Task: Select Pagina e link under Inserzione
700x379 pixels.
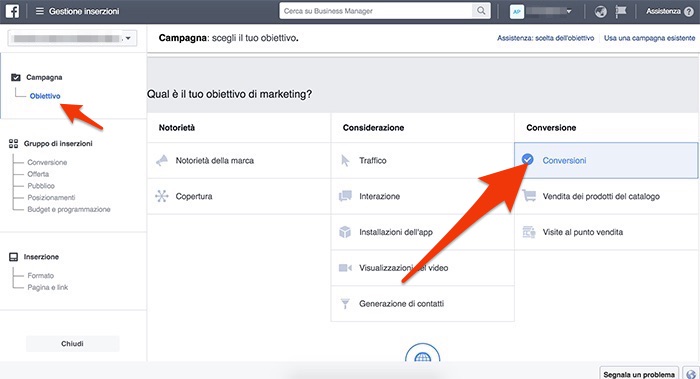Action: tap(48, 287)
